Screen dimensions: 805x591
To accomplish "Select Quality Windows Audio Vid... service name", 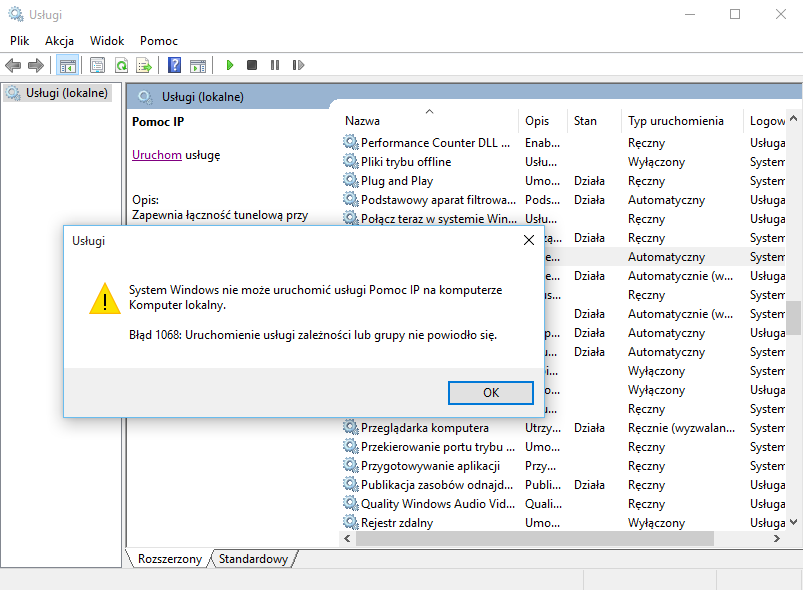I will click(x=437, y=504).
